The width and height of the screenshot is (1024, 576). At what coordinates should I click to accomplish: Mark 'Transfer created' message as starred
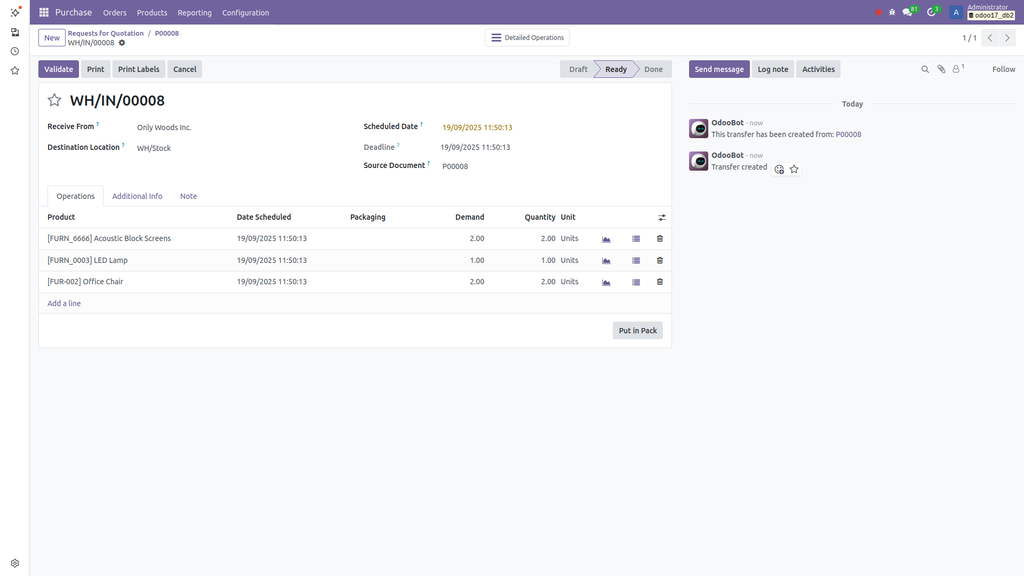794,169
